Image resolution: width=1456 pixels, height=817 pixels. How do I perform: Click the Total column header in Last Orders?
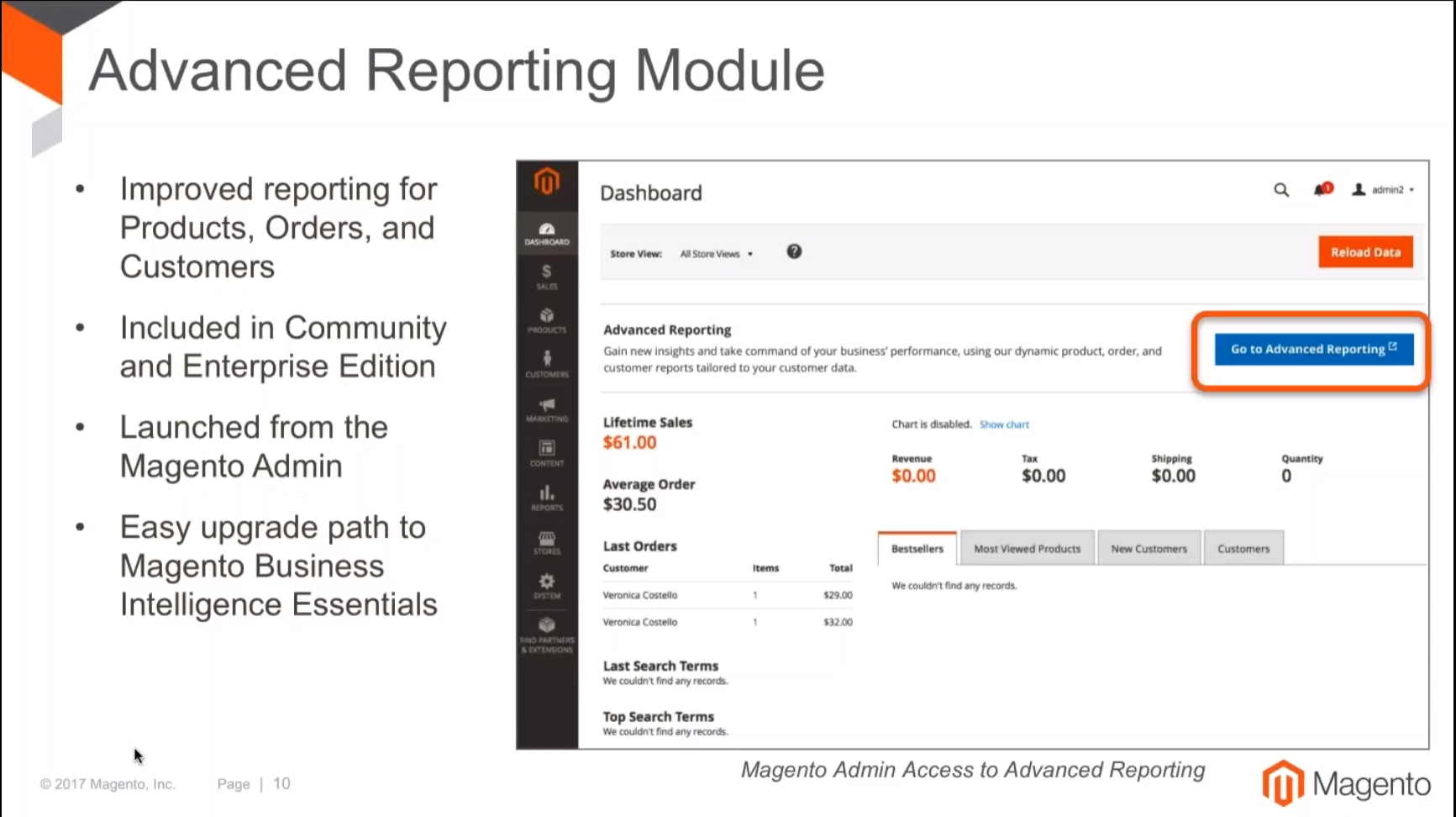[x=841, y=568]
